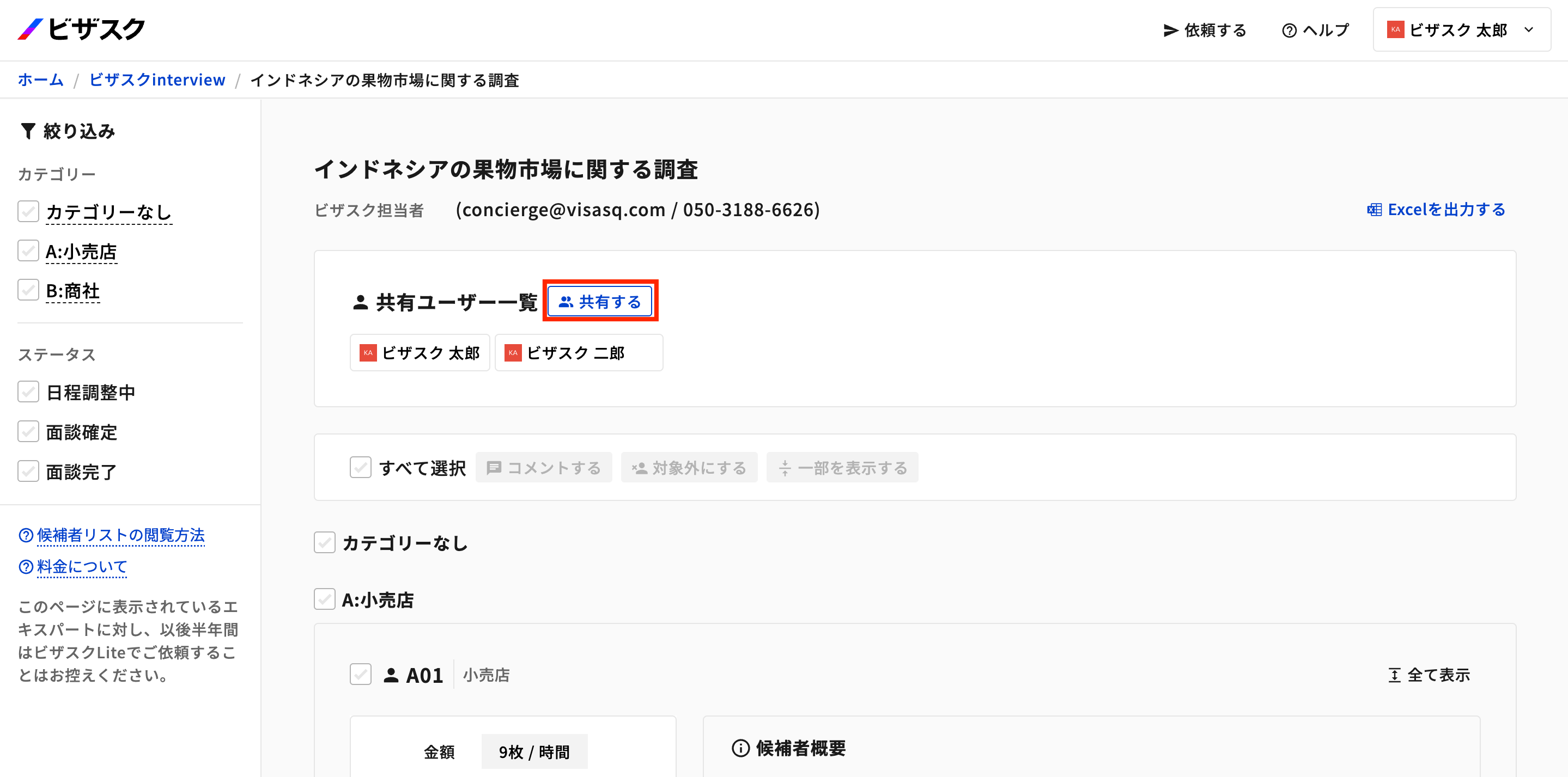Expand A01 with 全て表示

[x=1429, y=675]
